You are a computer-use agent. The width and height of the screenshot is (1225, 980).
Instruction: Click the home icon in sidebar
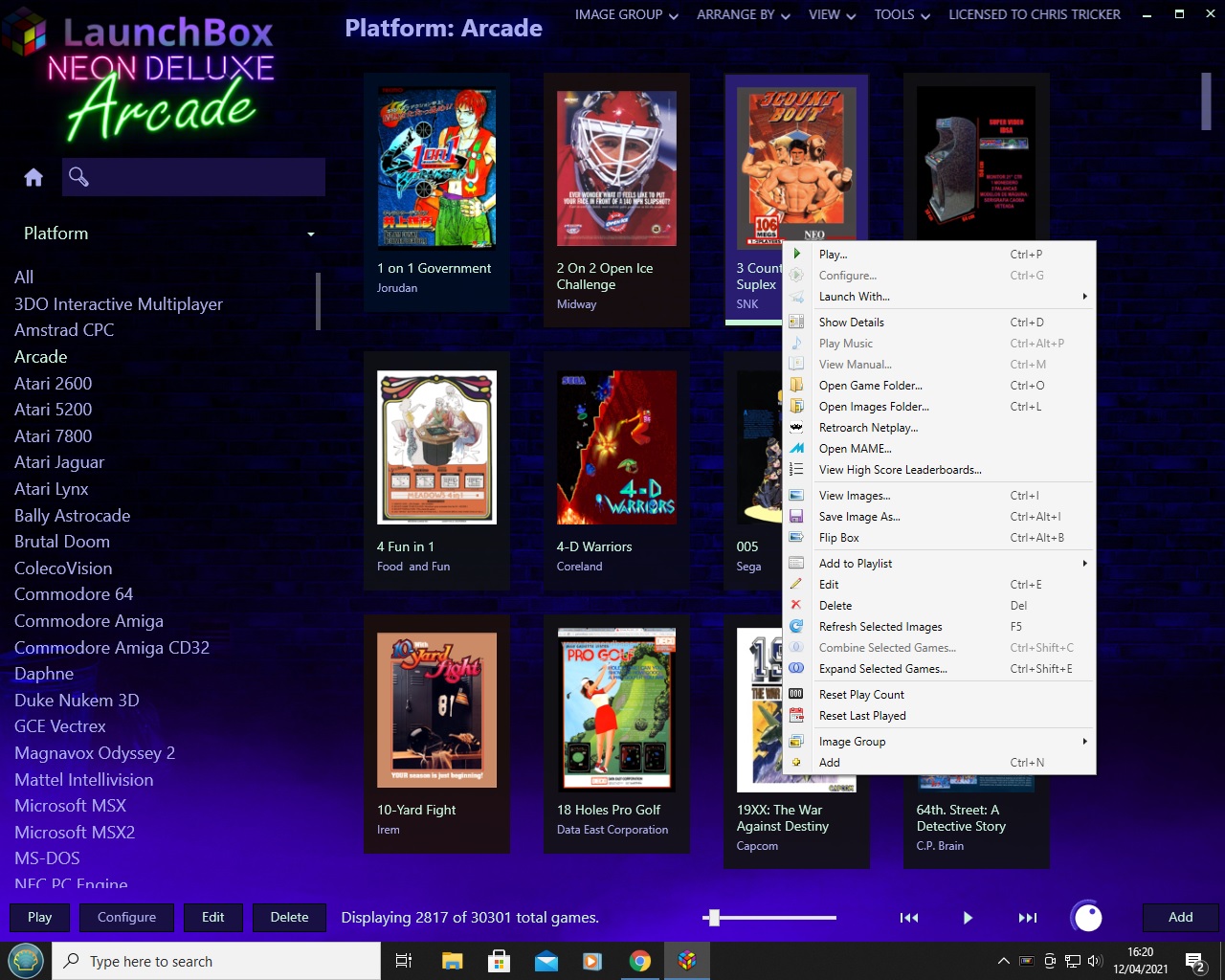pos(33,177)
